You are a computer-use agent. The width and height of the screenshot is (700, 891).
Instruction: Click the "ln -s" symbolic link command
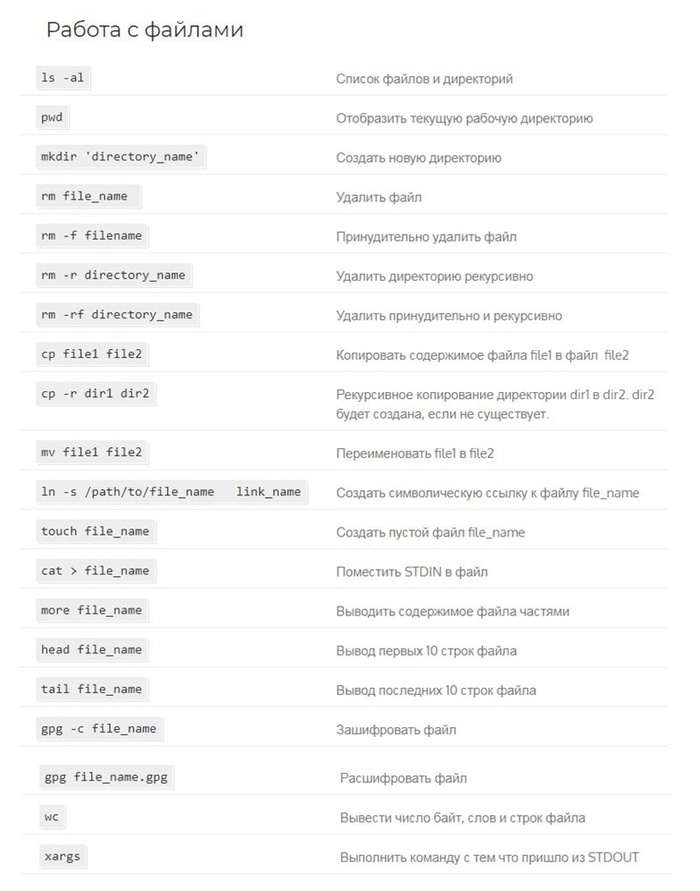170,492
